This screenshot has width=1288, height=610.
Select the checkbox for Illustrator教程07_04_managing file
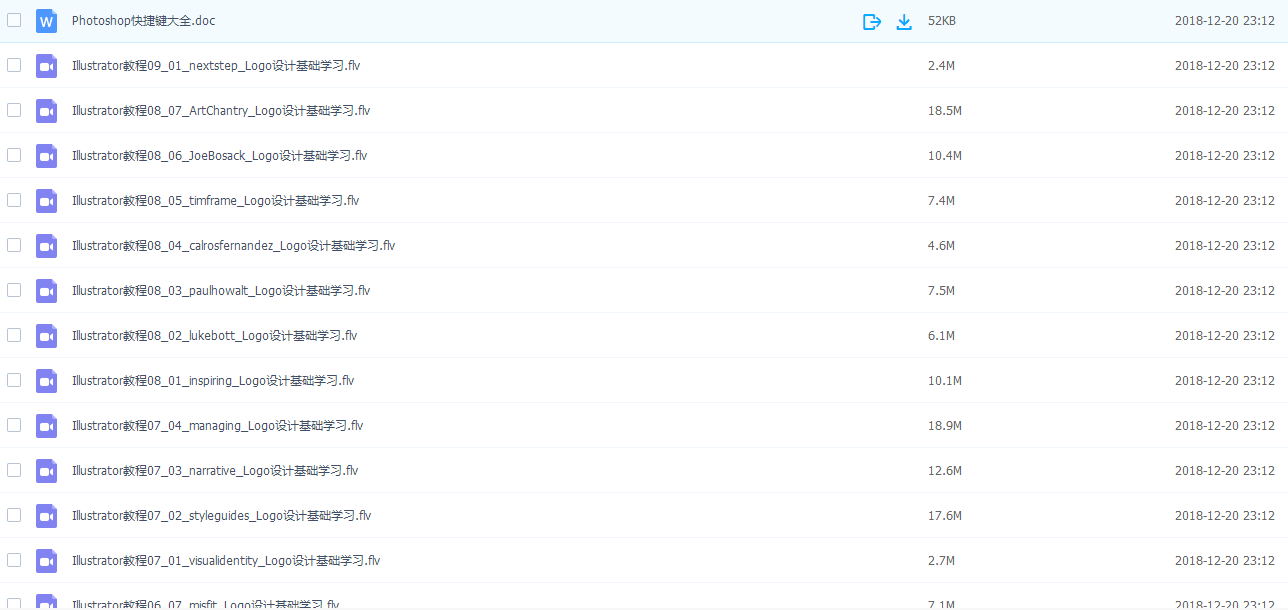point(14,425)
